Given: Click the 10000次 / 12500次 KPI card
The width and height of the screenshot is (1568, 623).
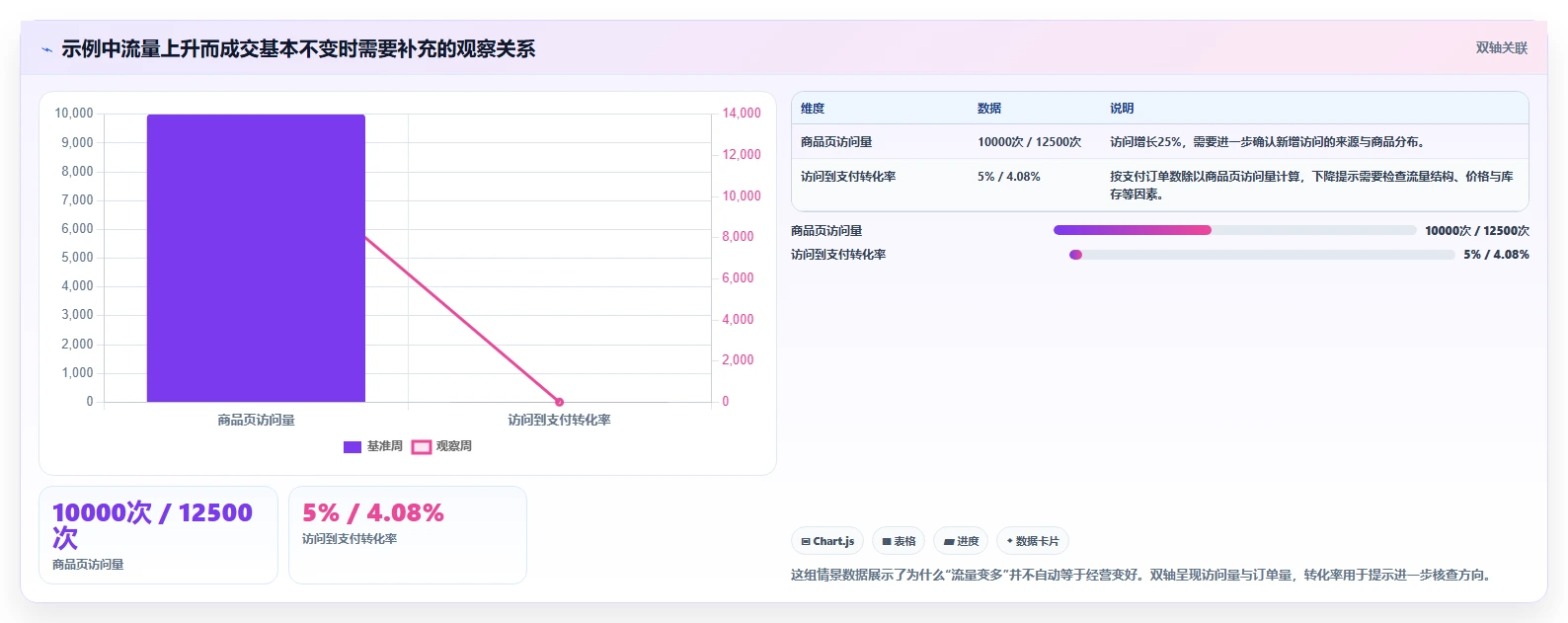Looking at the screenshot, I should (x=158, y=535).
